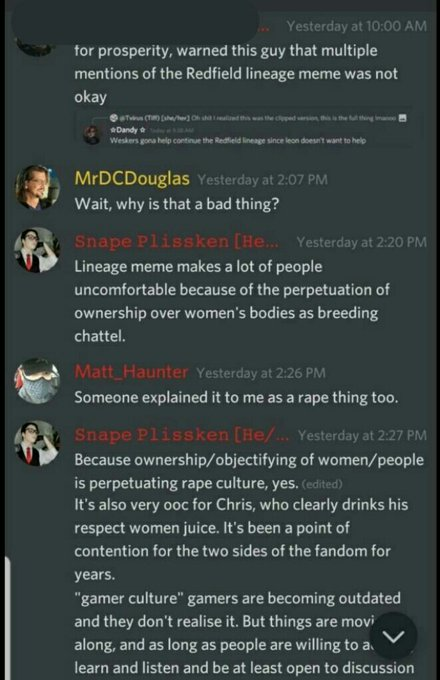Tap the Snape Plissken username at 2:20 PM
Image resolution: width=440 pixels, height=680 pixels.
point(176,241)
